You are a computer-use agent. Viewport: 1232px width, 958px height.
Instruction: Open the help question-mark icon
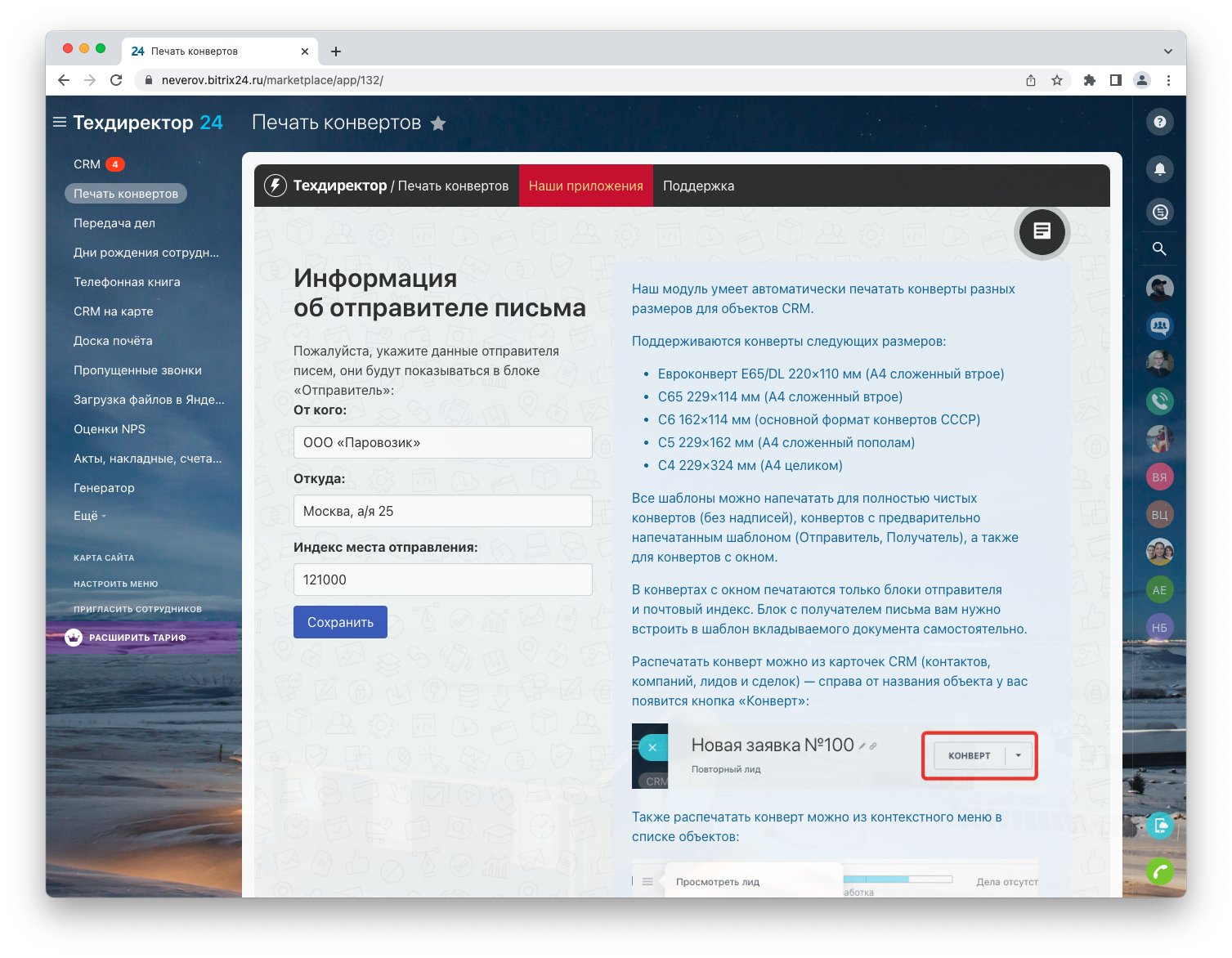(1159, 122)
